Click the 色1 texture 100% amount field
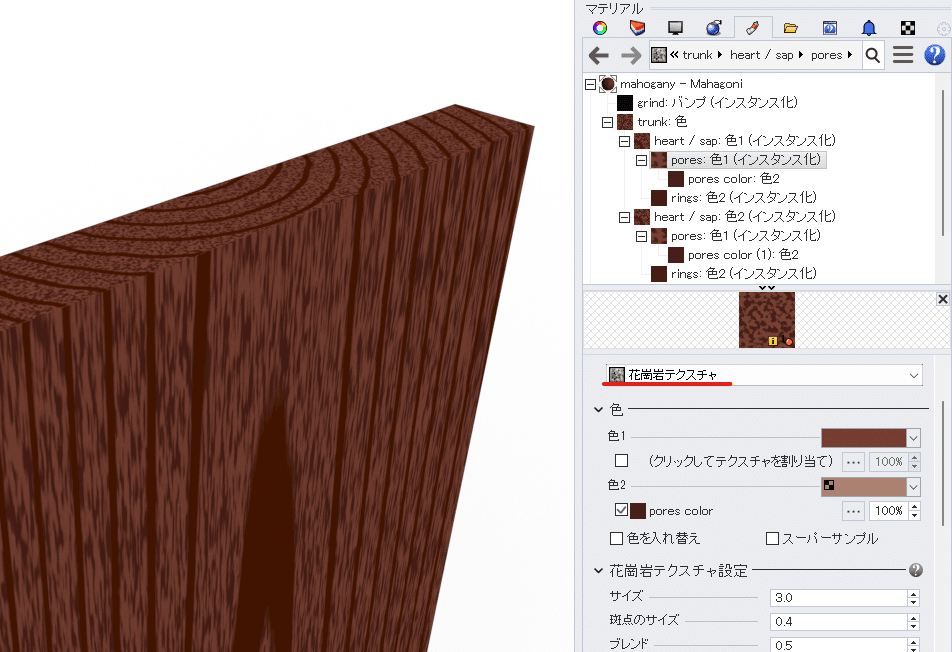 click(x=889, y=462)
